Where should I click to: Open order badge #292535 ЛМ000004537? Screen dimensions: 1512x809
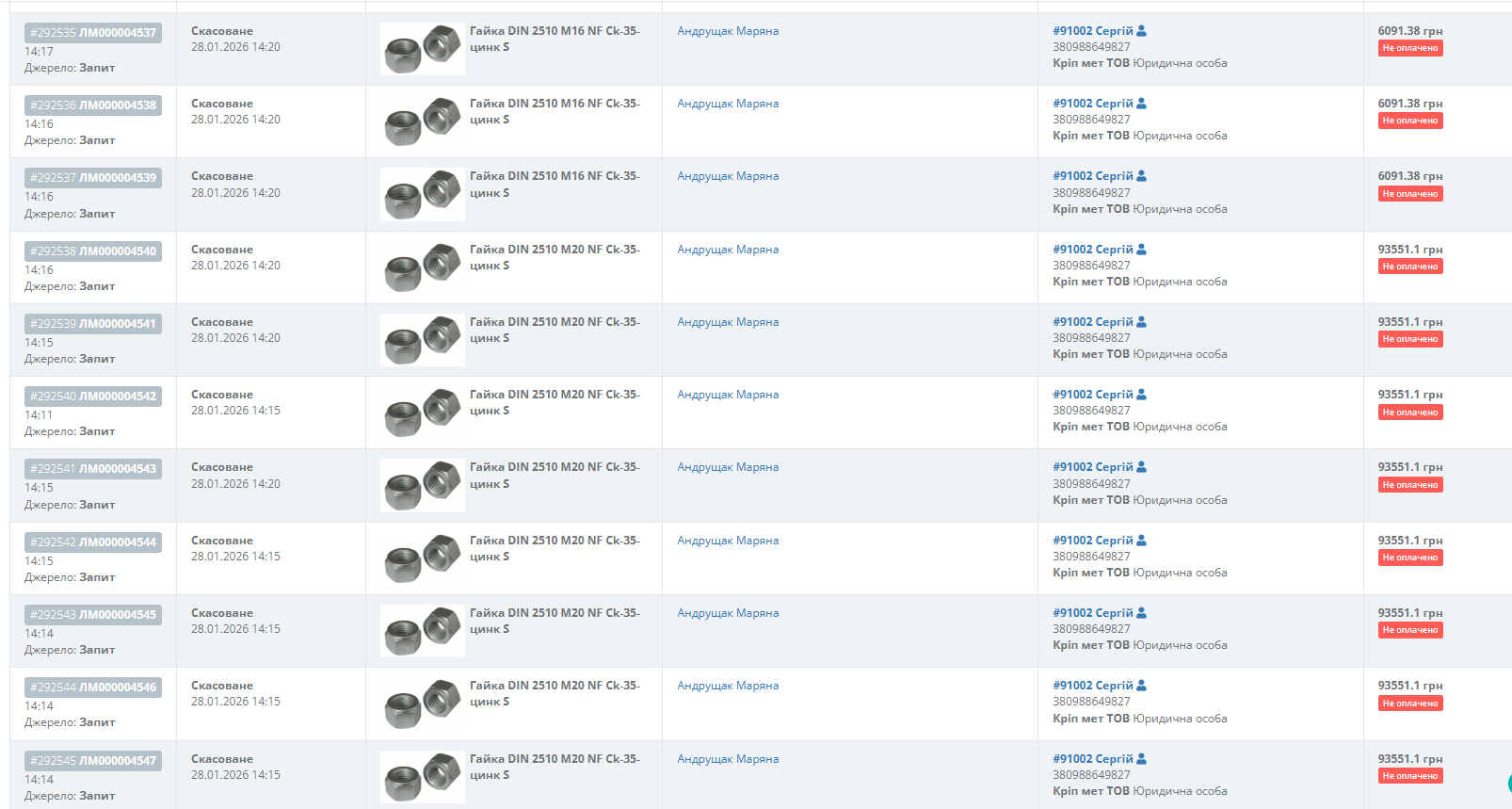pos(93,33)
